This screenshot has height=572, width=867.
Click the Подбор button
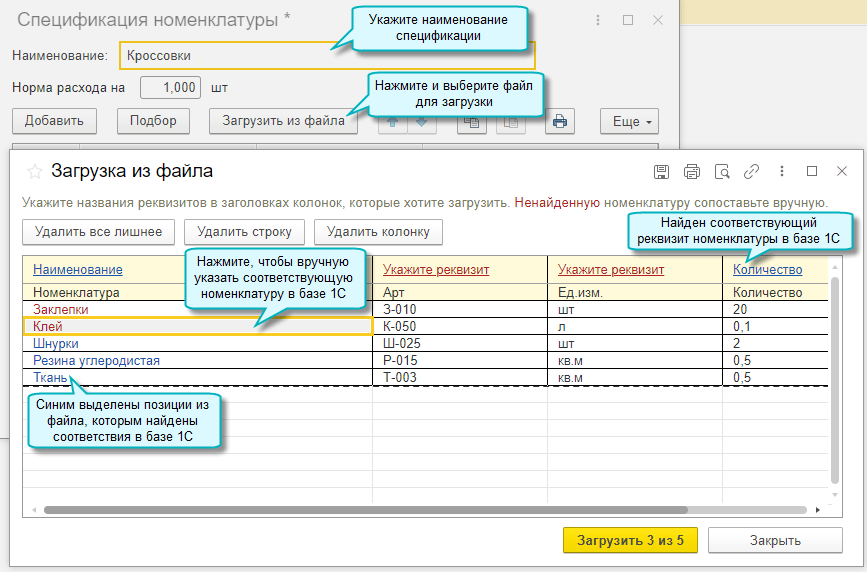pyautogui.click(x=153, y=121)
